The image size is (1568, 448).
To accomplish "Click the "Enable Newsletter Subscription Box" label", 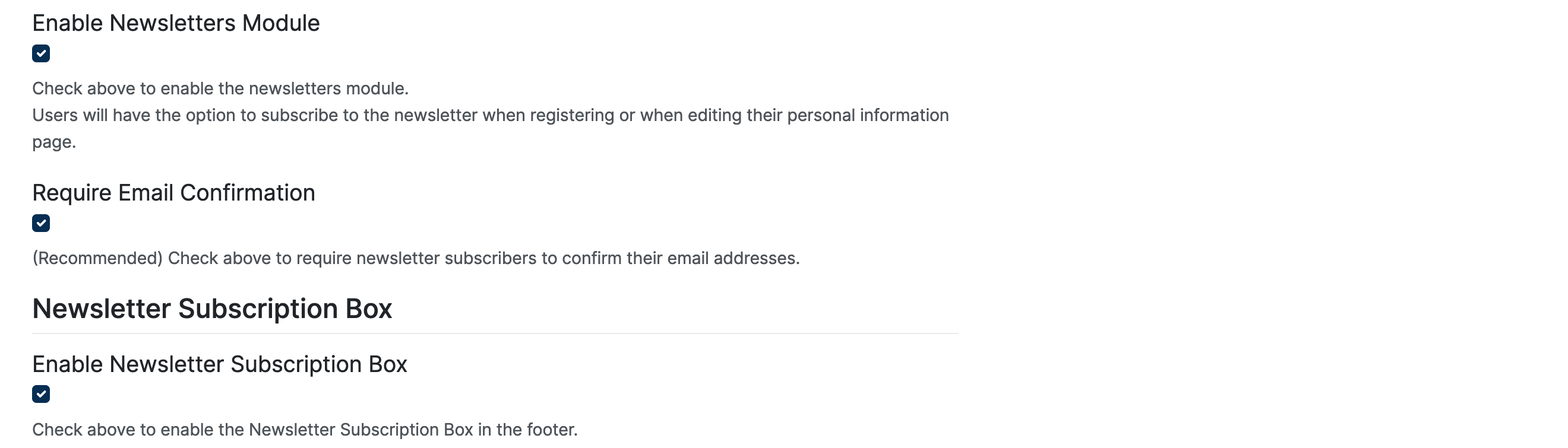I will point(219,364).
